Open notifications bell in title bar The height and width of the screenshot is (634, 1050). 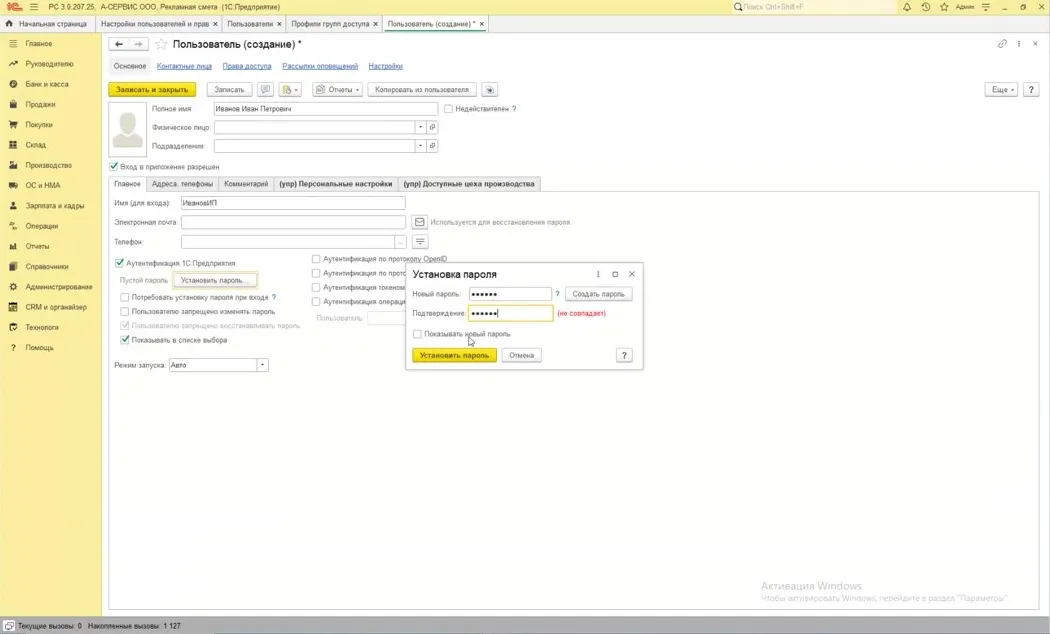point(907,7)
